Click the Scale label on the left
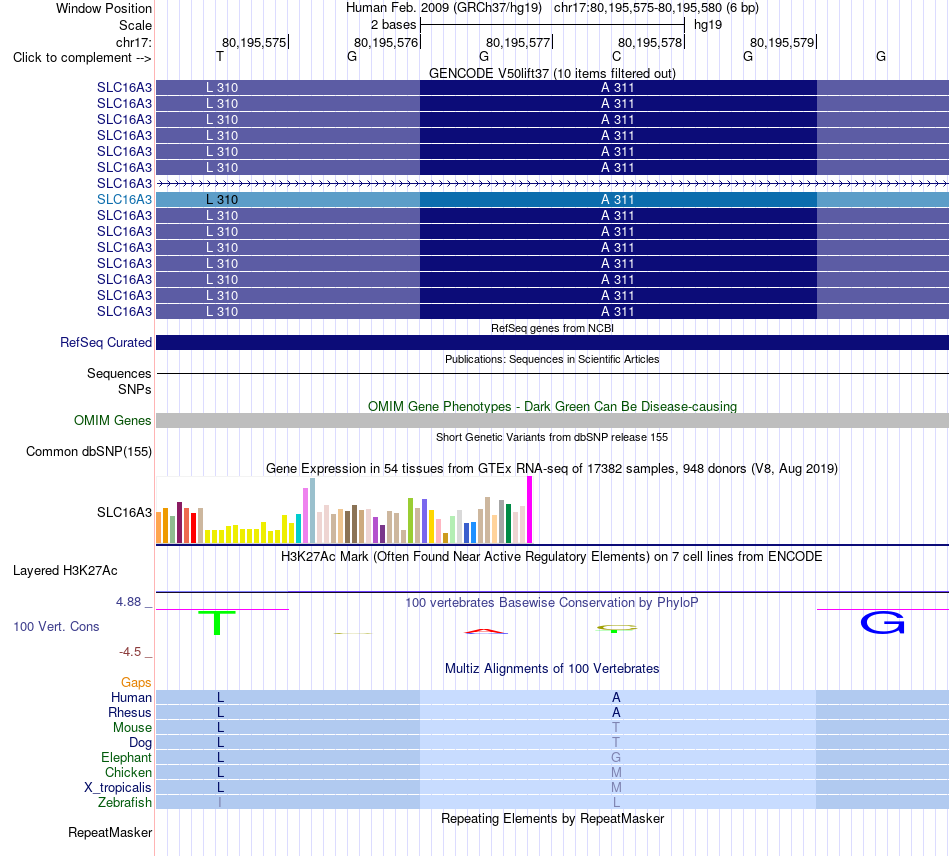The image size is (950, 856). [x=135, y=25]
